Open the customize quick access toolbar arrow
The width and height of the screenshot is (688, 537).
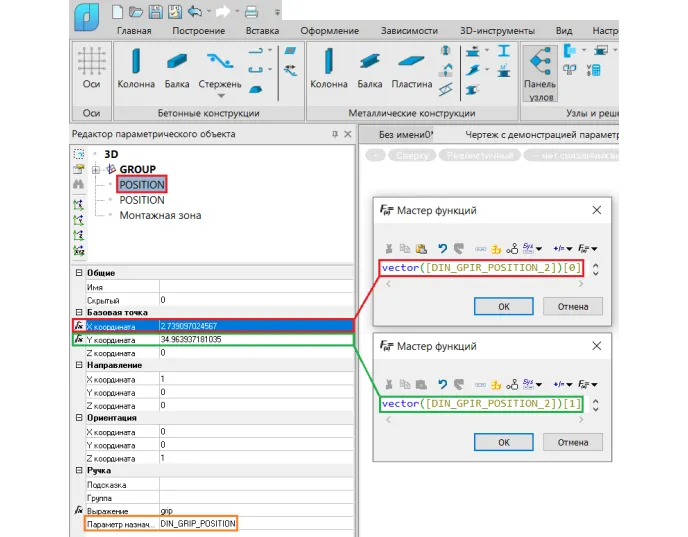(x=277, y=12)
